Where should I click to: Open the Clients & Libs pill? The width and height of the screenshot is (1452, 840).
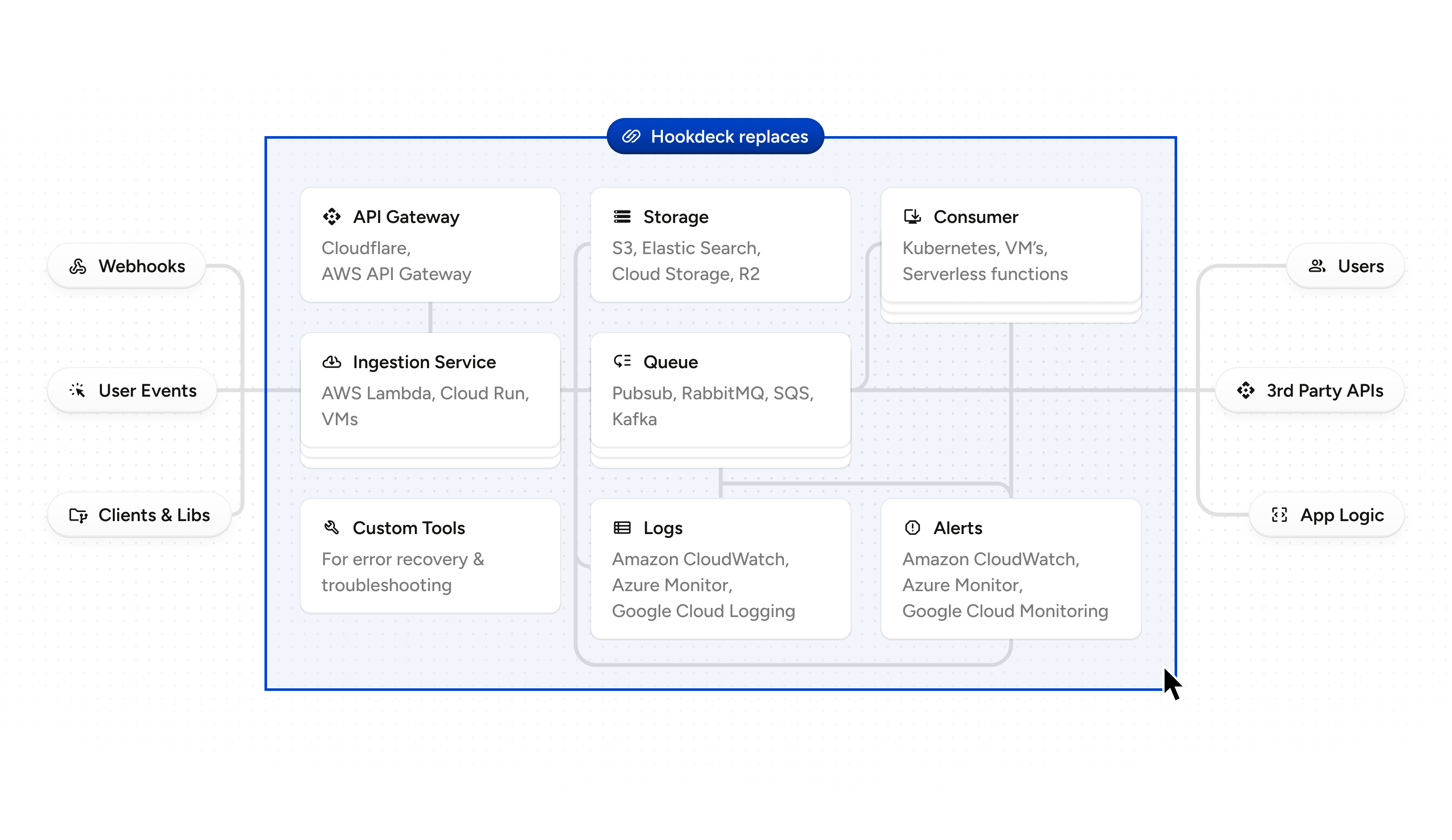click(140, 515)
